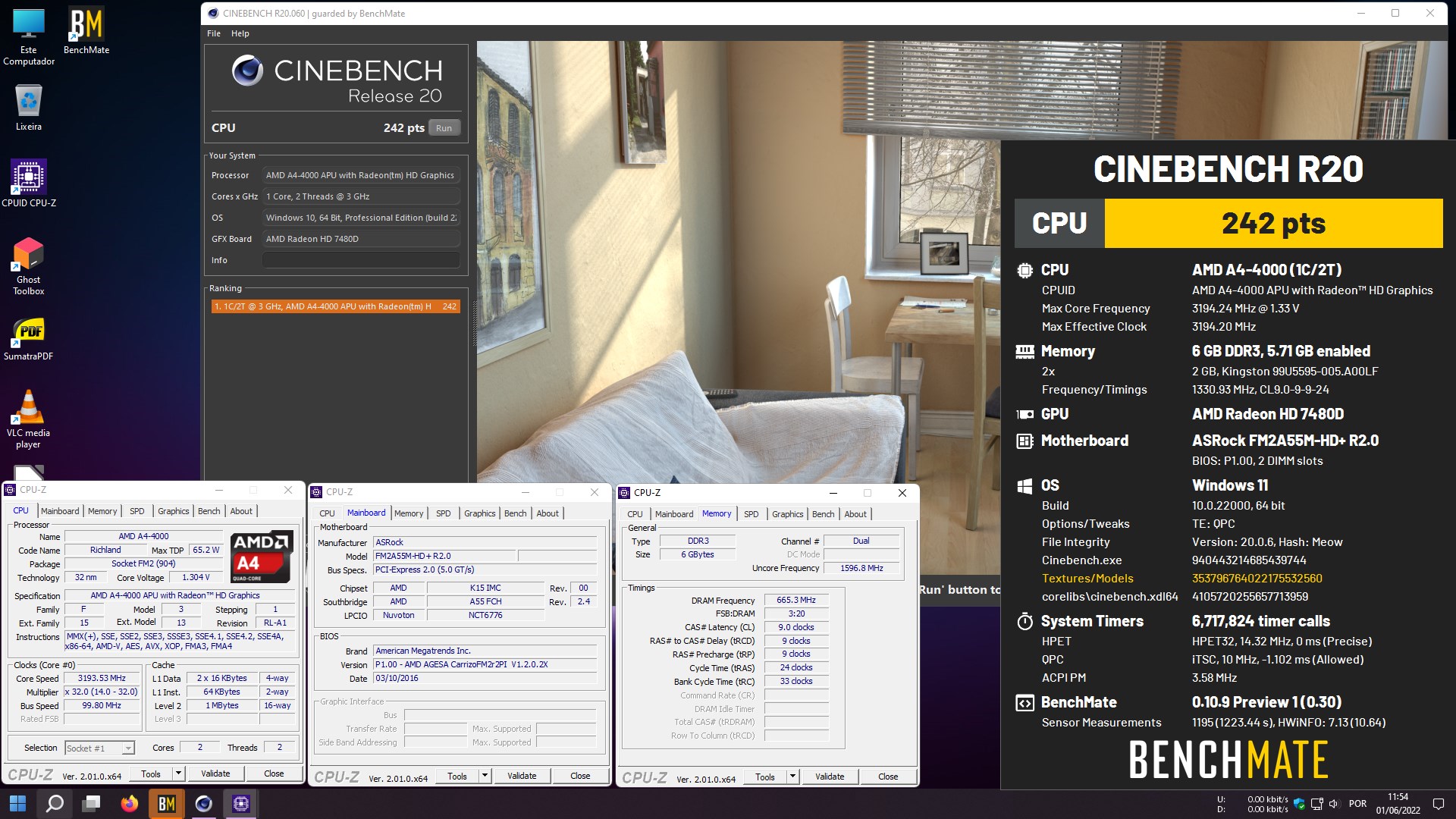1456x819 pixels.
Task: Open the Este Computador desktop icon
Action: click(x=29, y=36)
